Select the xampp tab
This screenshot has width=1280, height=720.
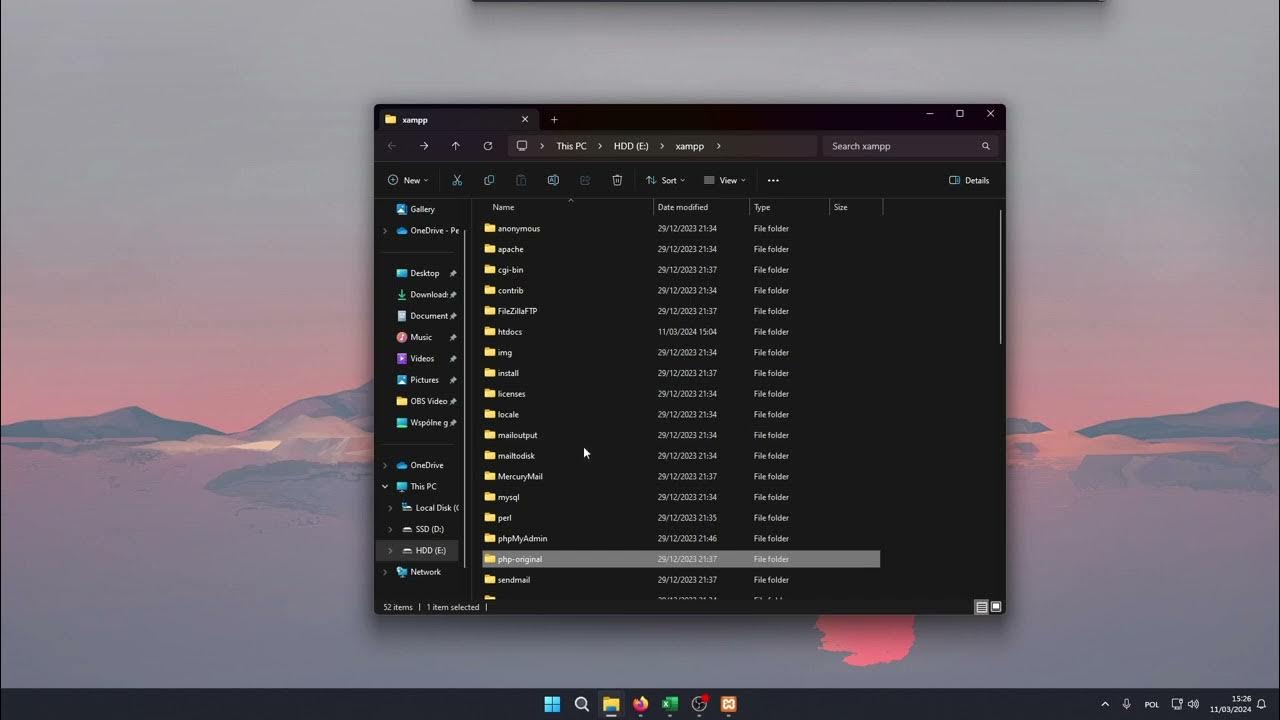click(457, 120)
